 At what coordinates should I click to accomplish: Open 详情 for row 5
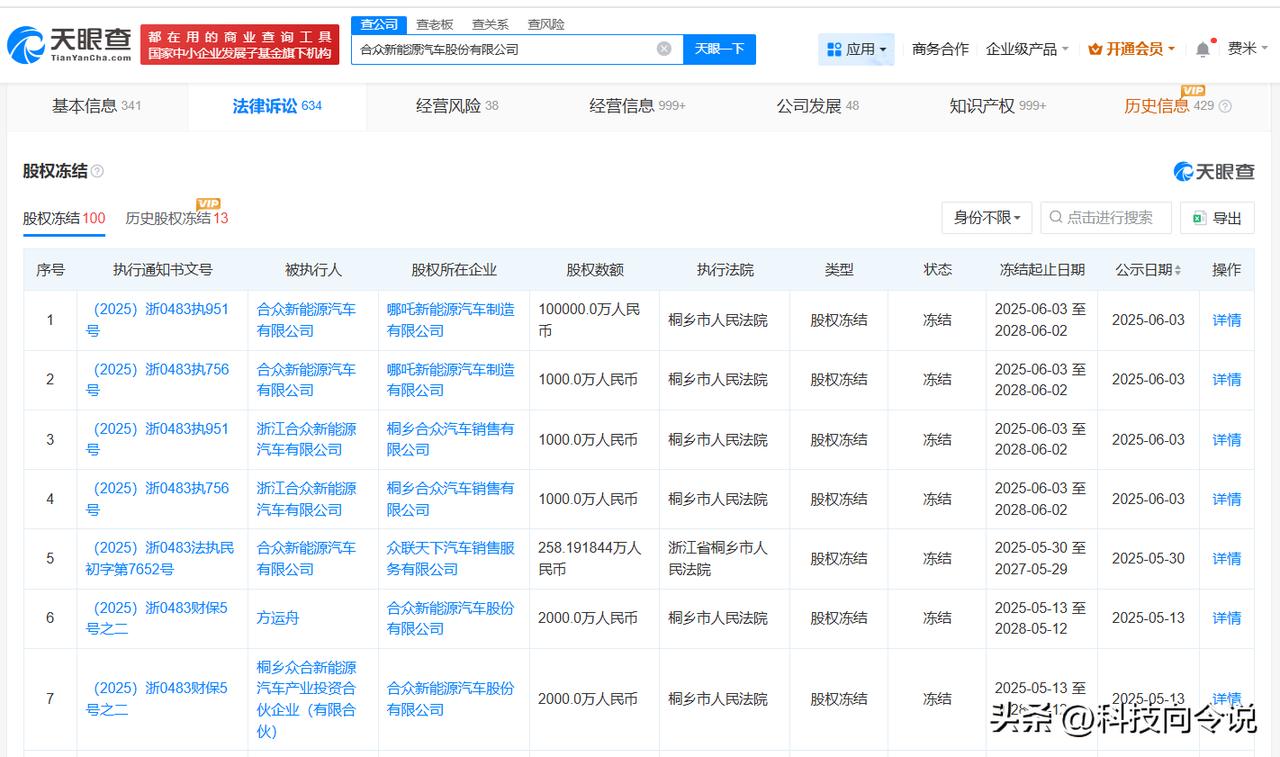(x=1227, y=559)
